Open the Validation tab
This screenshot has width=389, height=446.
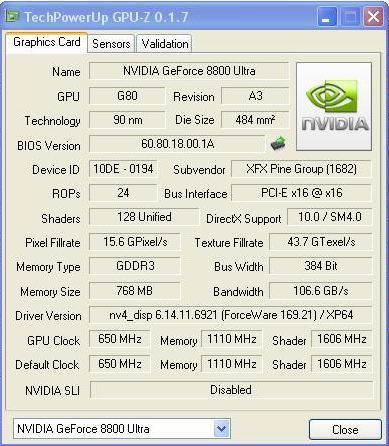[164, 44]
